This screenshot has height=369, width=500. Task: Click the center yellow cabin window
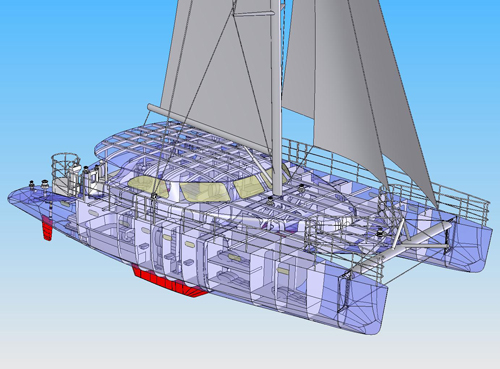pos(206,192)
